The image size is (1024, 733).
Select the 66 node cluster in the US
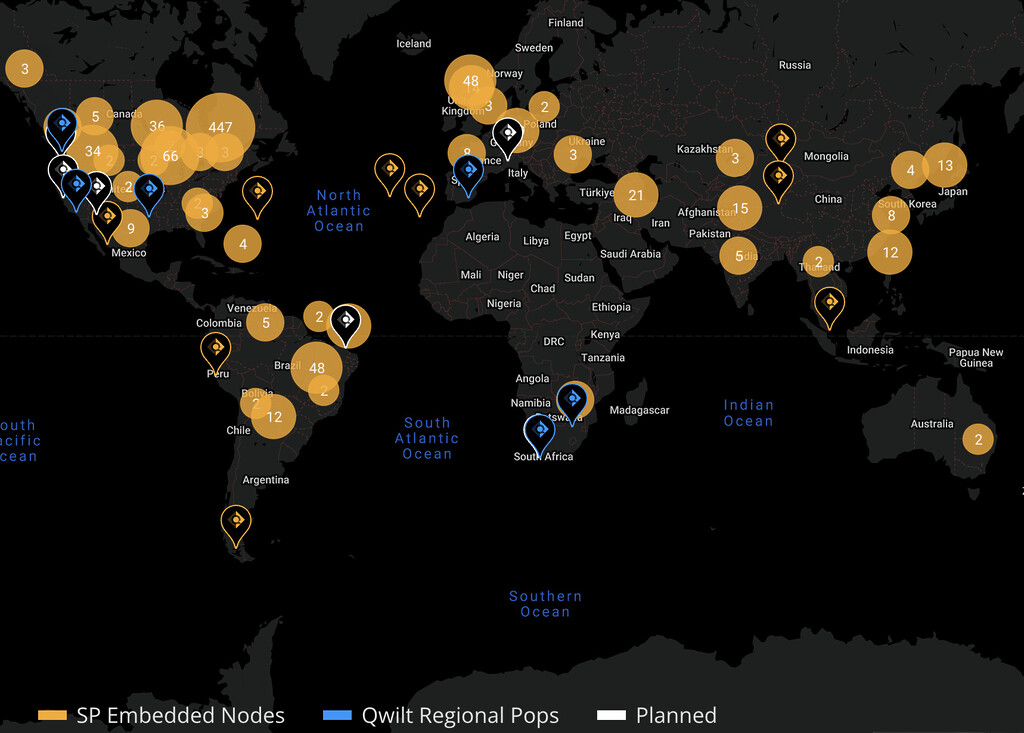click(x=170, y=156)
